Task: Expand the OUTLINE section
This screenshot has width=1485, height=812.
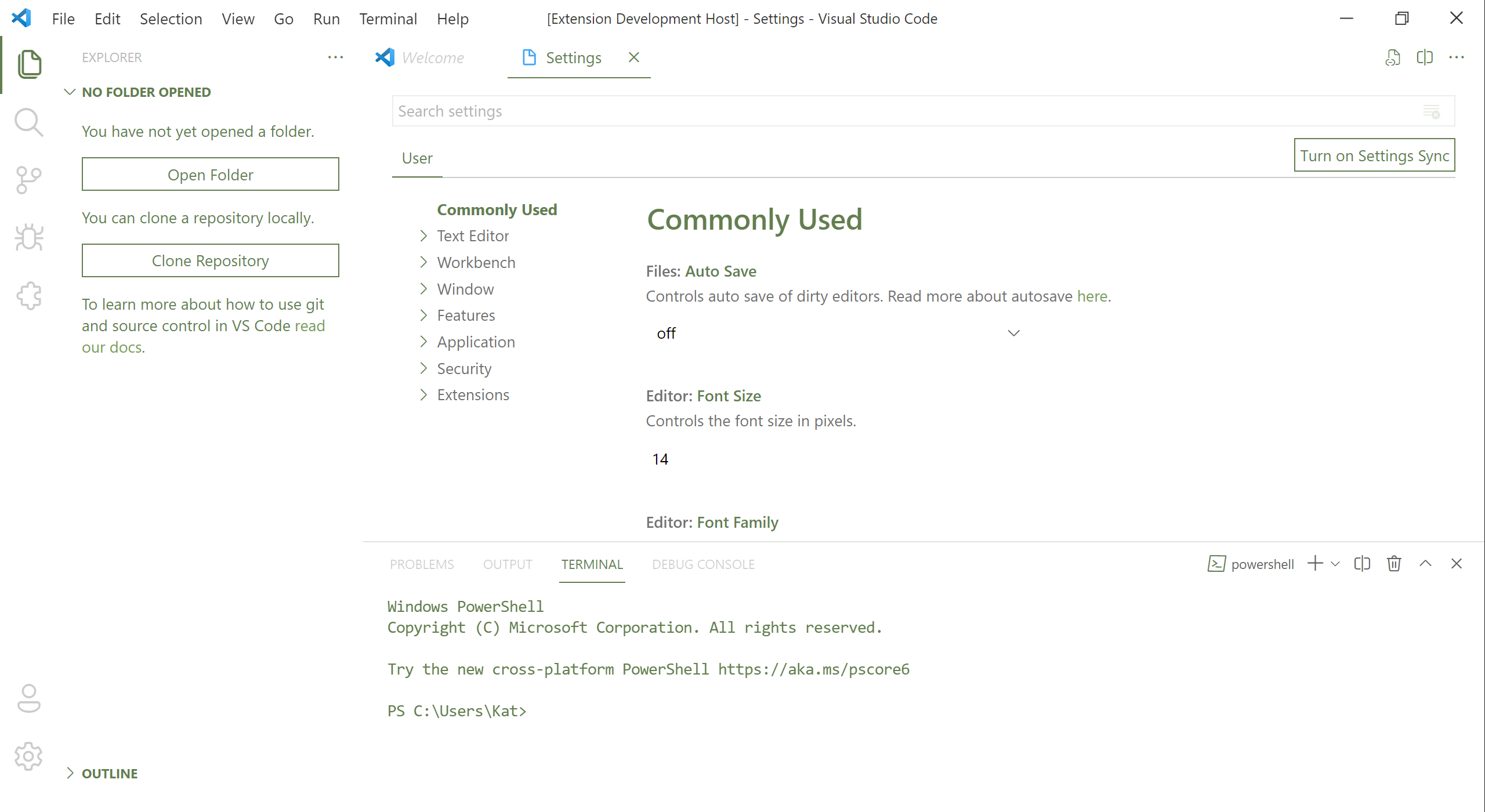Action: [x=110, y=773]
